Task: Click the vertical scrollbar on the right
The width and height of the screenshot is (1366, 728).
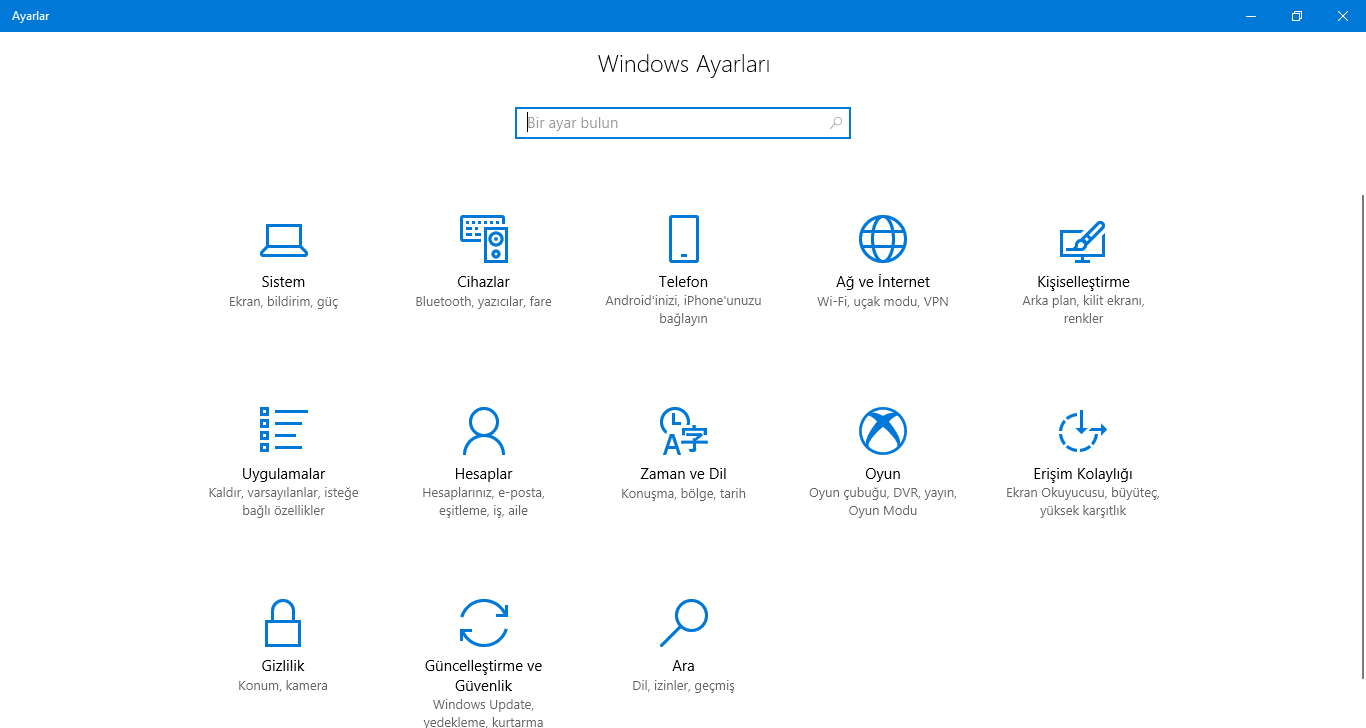Action: pyautogui.click(x=1361, y=436)
